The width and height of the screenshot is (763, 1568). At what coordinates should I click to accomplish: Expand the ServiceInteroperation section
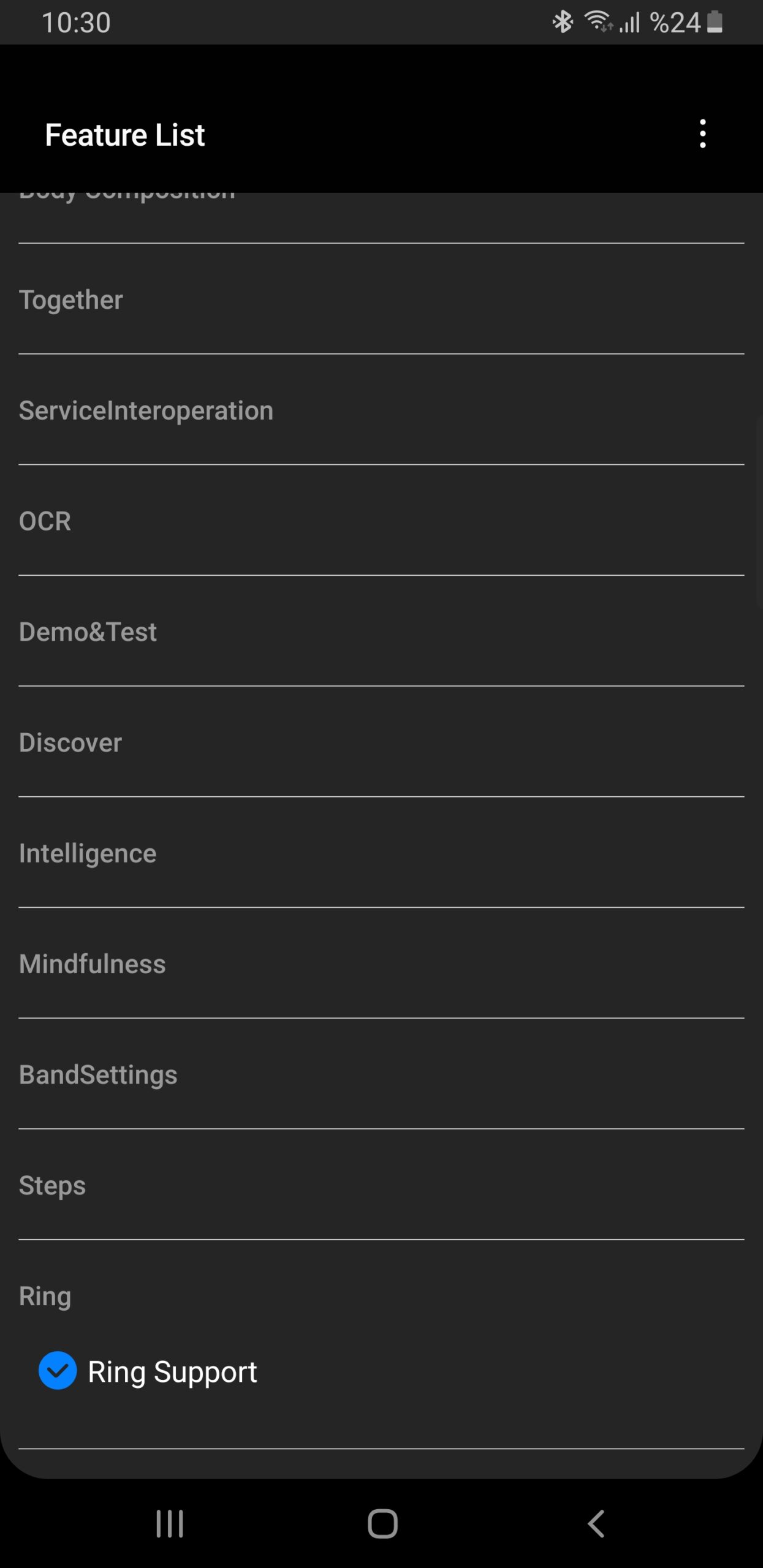point(146,411)
